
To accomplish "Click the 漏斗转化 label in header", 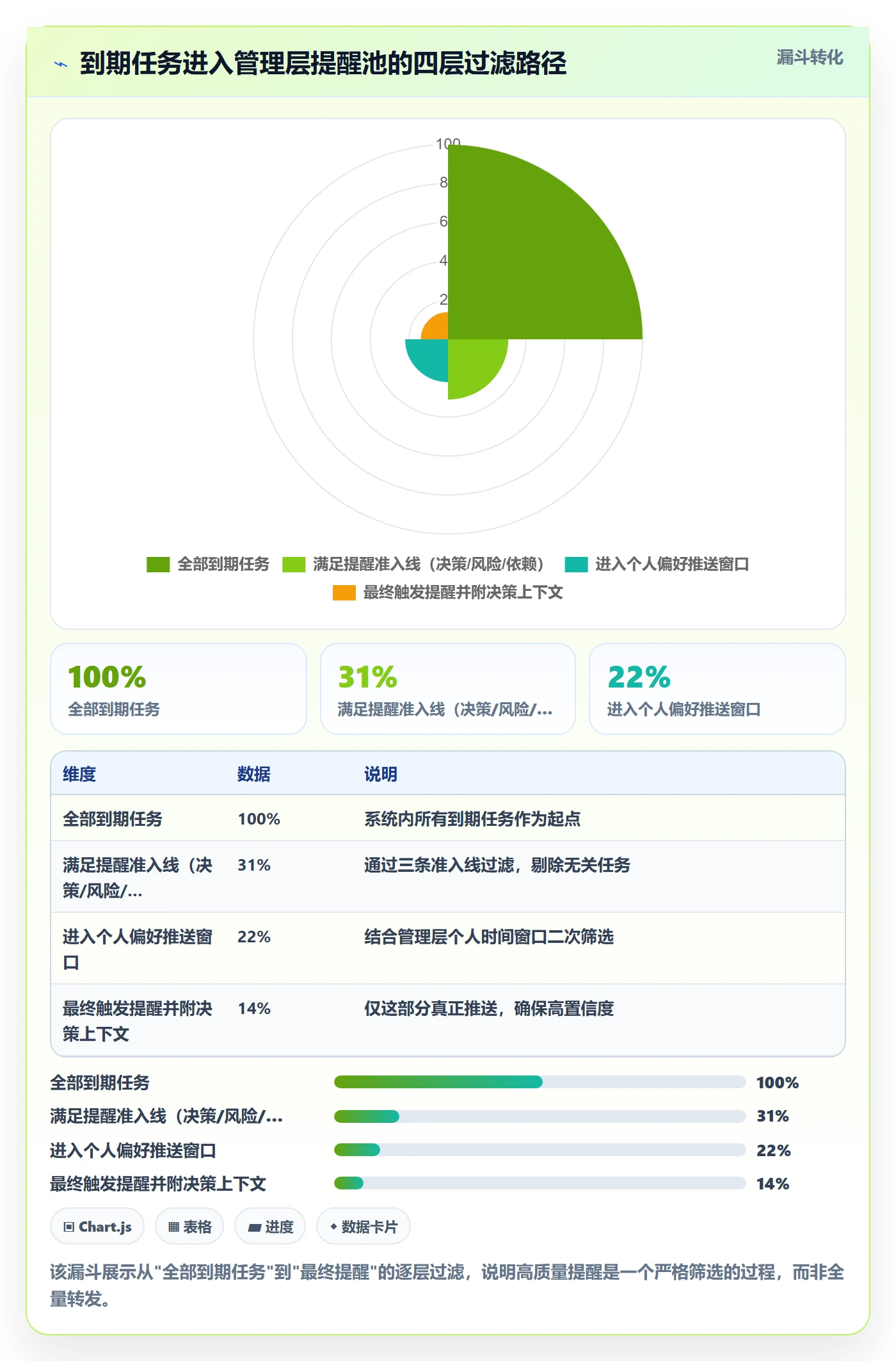I will [x=810, y=58].
